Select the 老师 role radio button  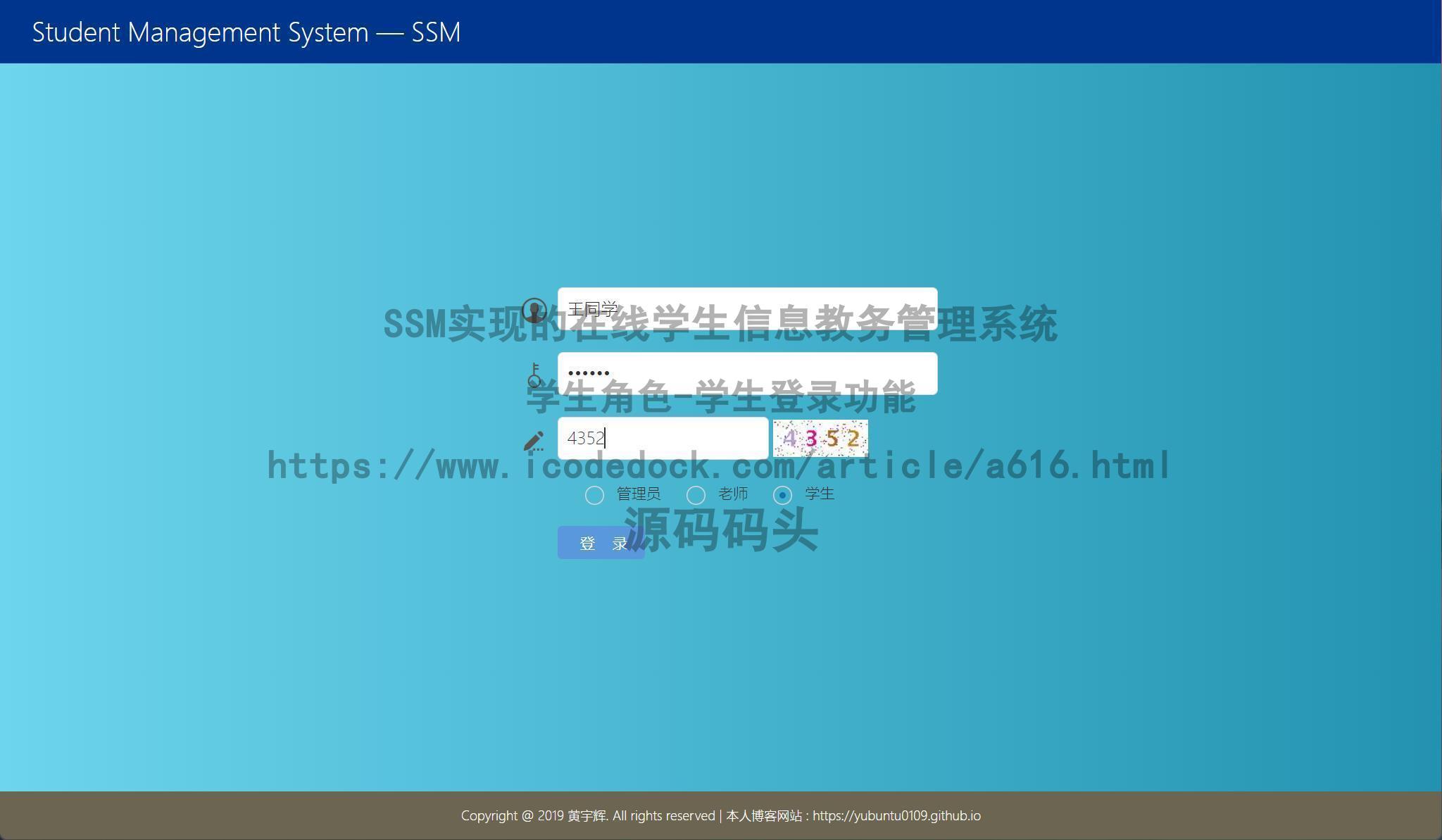697,495
